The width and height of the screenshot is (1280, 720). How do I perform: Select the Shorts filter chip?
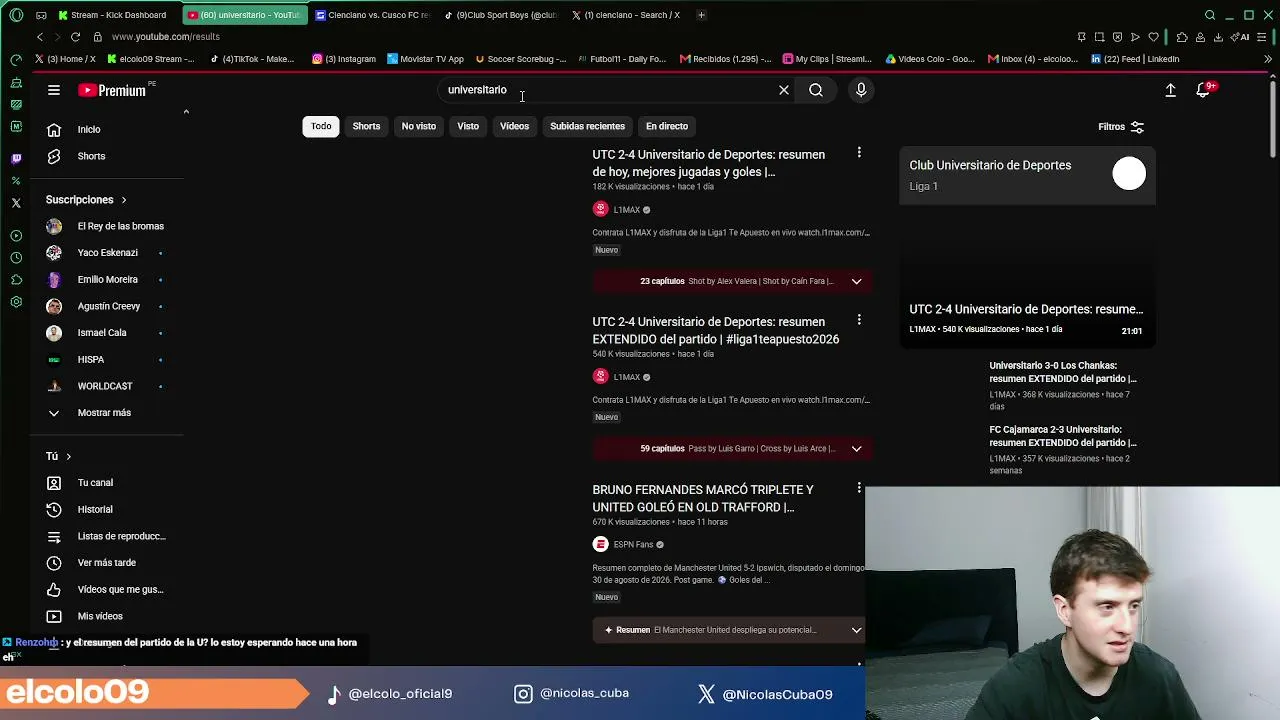point(366,126)
